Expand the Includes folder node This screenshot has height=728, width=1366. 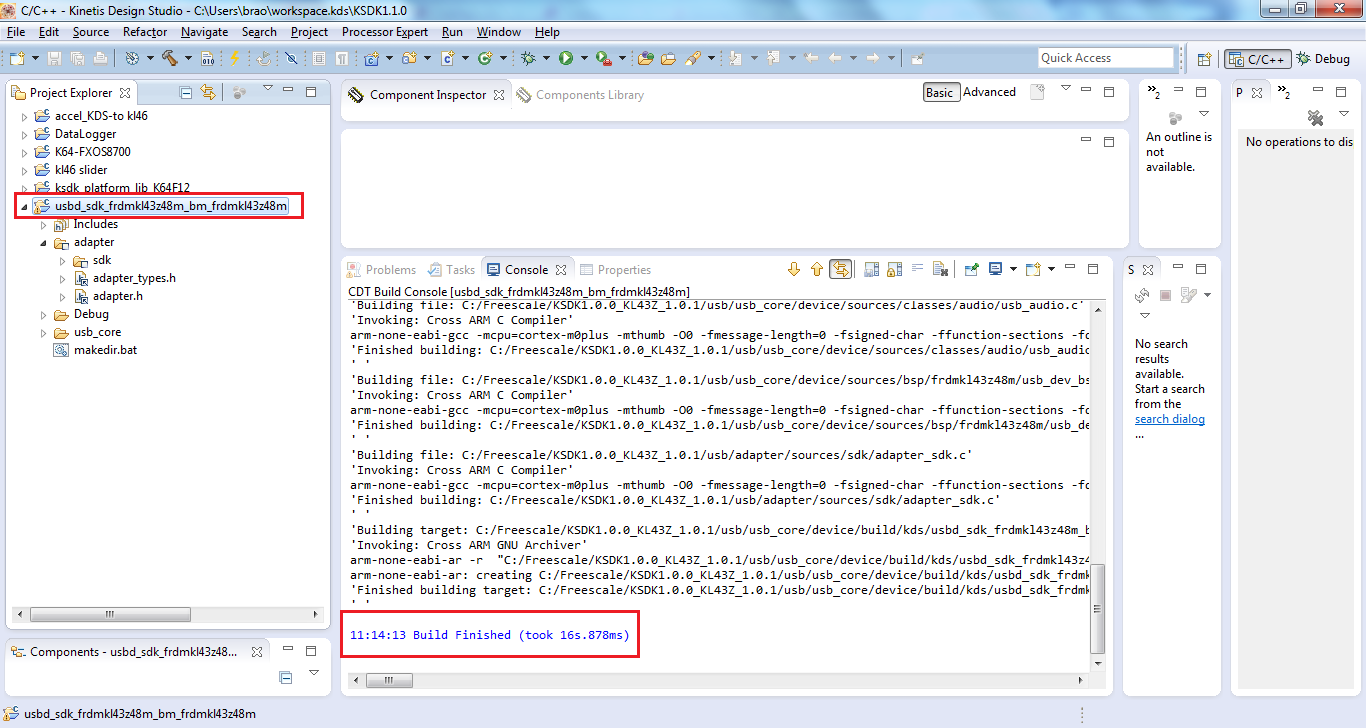[x=43, y=224]
